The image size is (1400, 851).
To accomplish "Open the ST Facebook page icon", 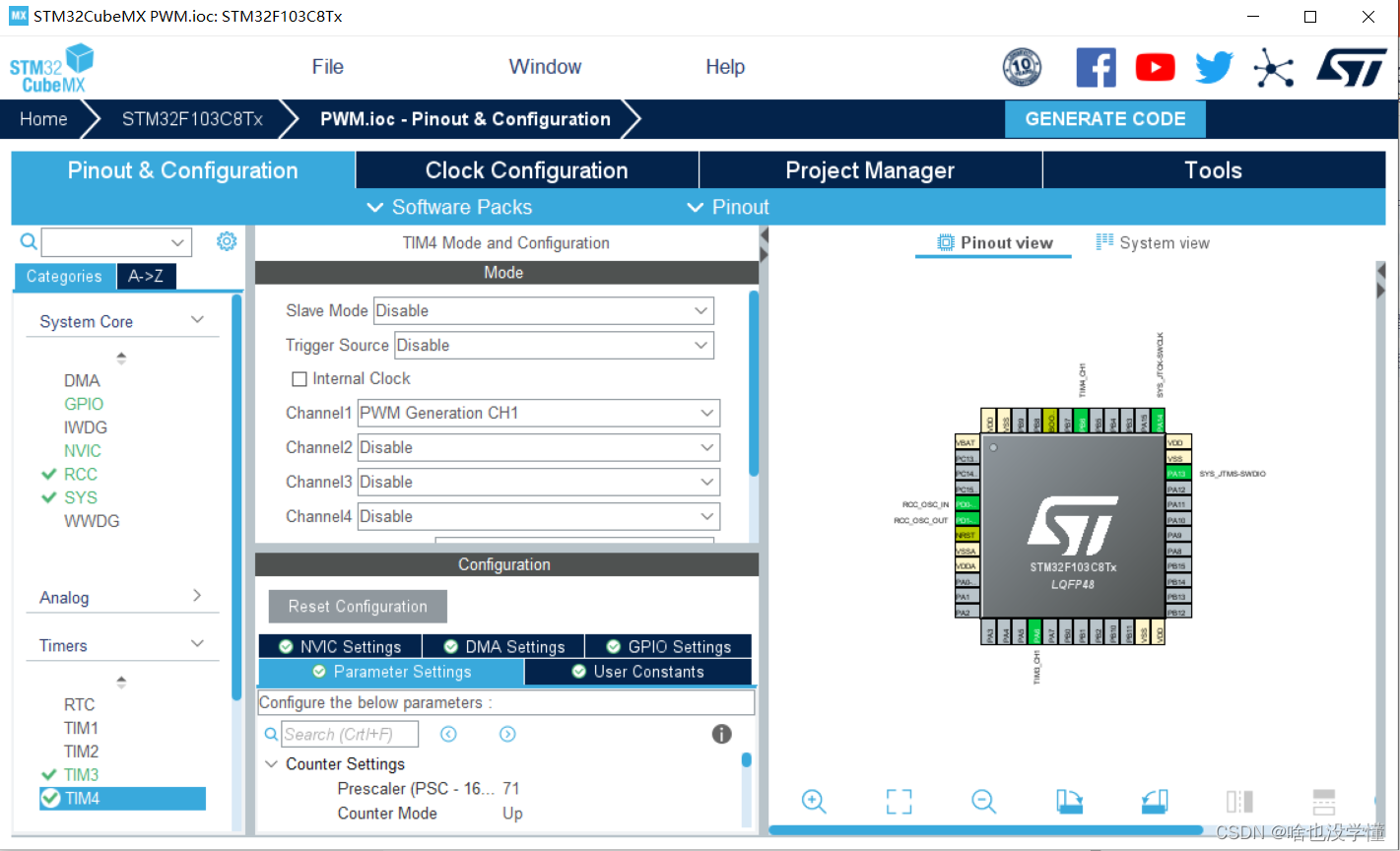I will 1096,67.
